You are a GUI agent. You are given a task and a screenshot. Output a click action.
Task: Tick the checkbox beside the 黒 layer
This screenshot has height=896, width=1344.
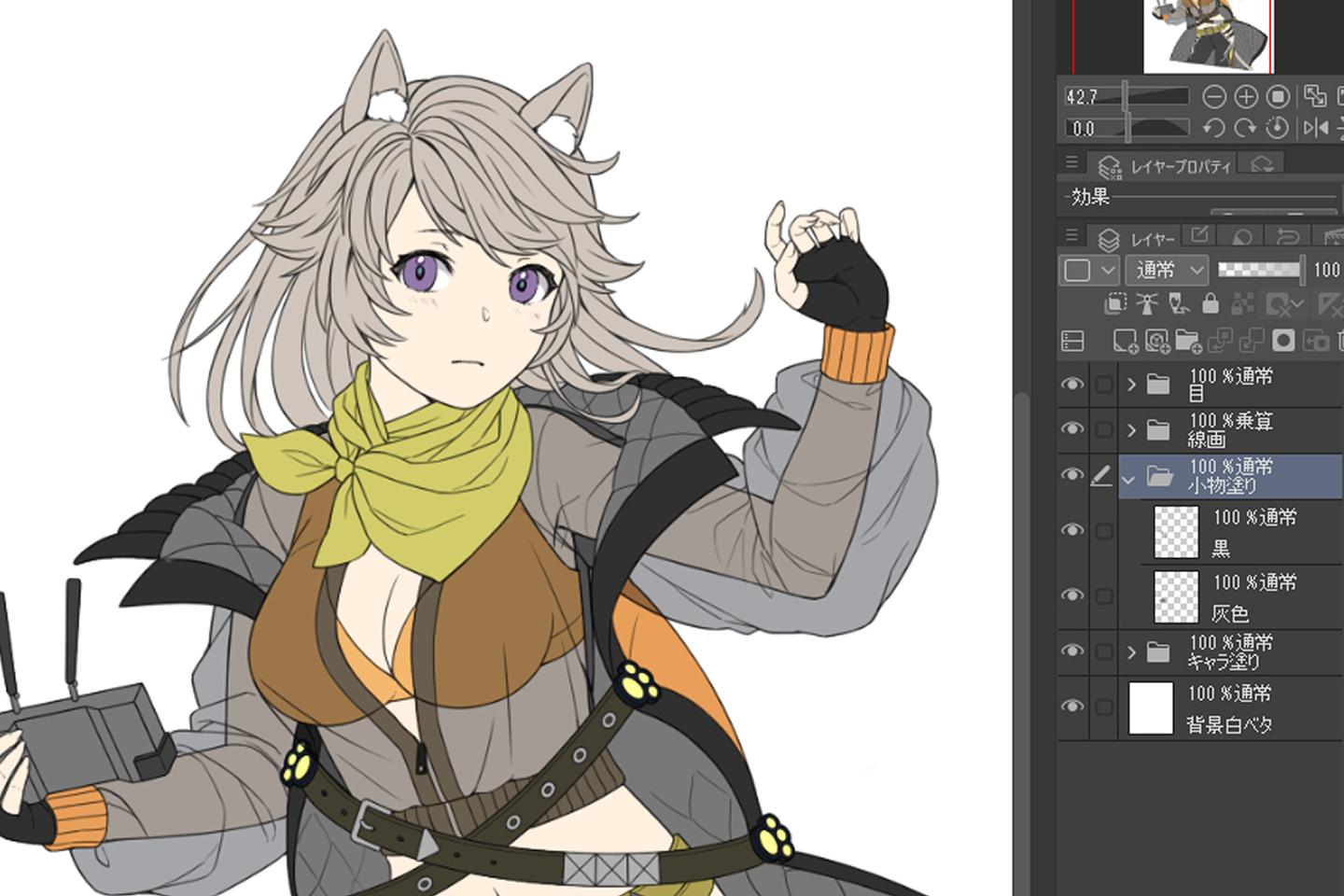[x=1104, y=531]
